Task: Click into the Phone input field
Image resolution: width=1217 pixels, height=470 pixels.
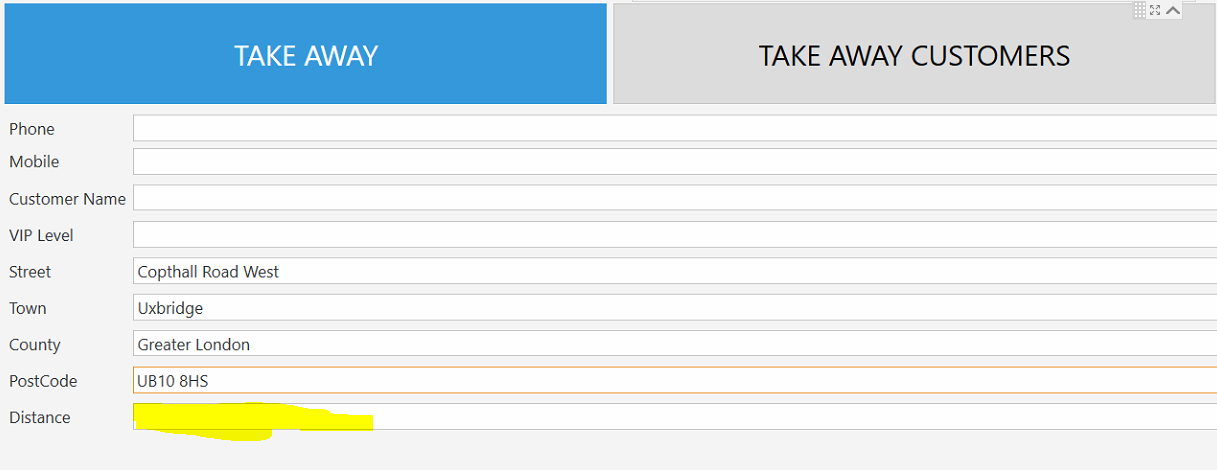Action: pos(674,128)
